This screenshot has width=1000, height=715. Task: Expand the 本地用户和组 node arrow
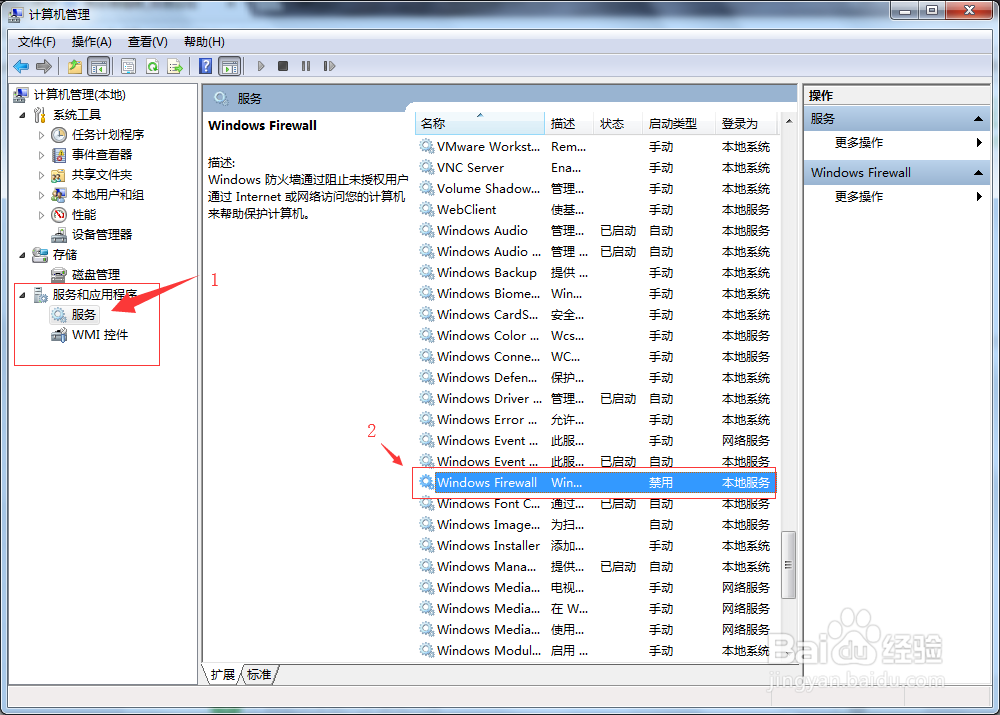coord(41,195)
